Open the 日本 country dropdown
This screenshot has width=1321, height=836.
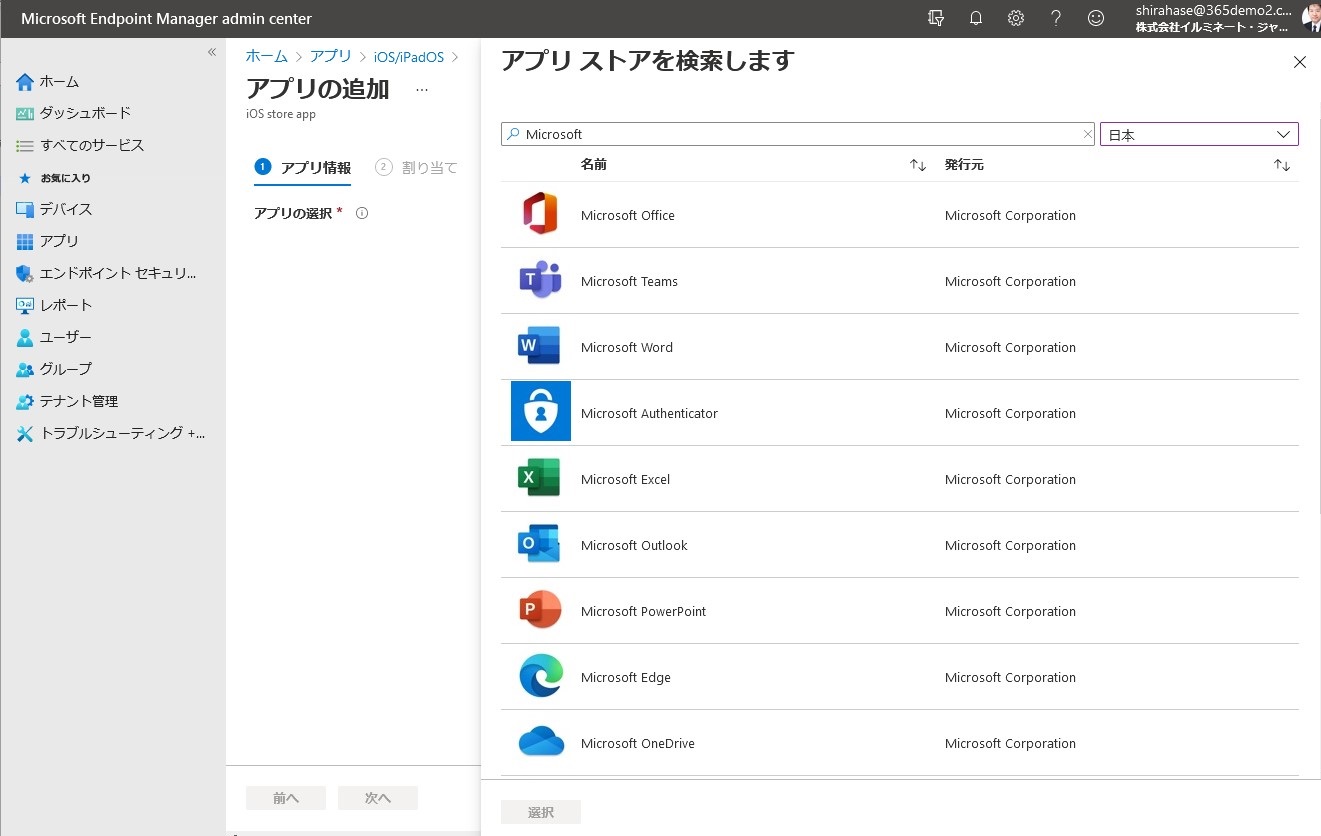click(1199, 134)
